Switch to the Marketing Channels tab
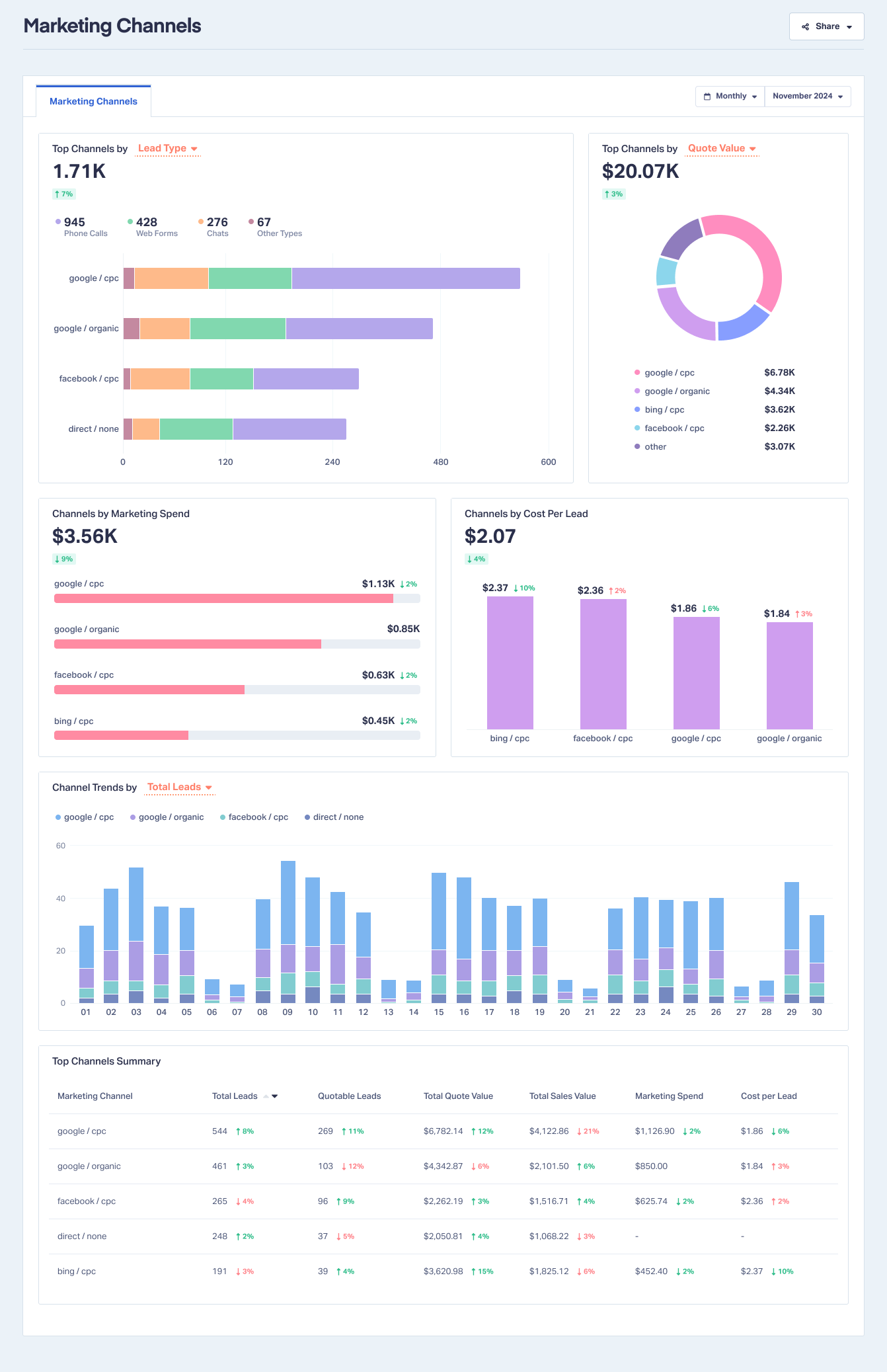This screenshot has width=887, height=1372. click(93, 101)
